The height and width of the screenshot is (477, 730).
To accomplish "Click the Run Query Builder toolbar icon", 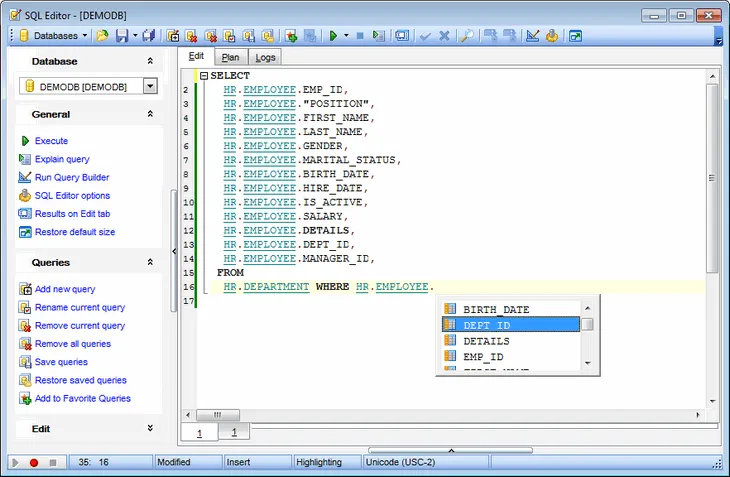I will click(x=533, y=36).
